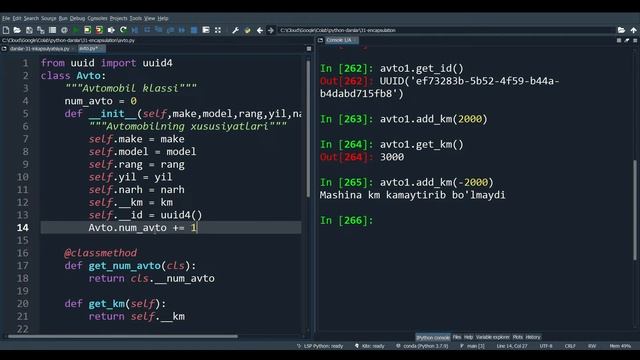Run selection or current line icon
The height and width of the screenshot is (360, 640).
click(111, 30)
